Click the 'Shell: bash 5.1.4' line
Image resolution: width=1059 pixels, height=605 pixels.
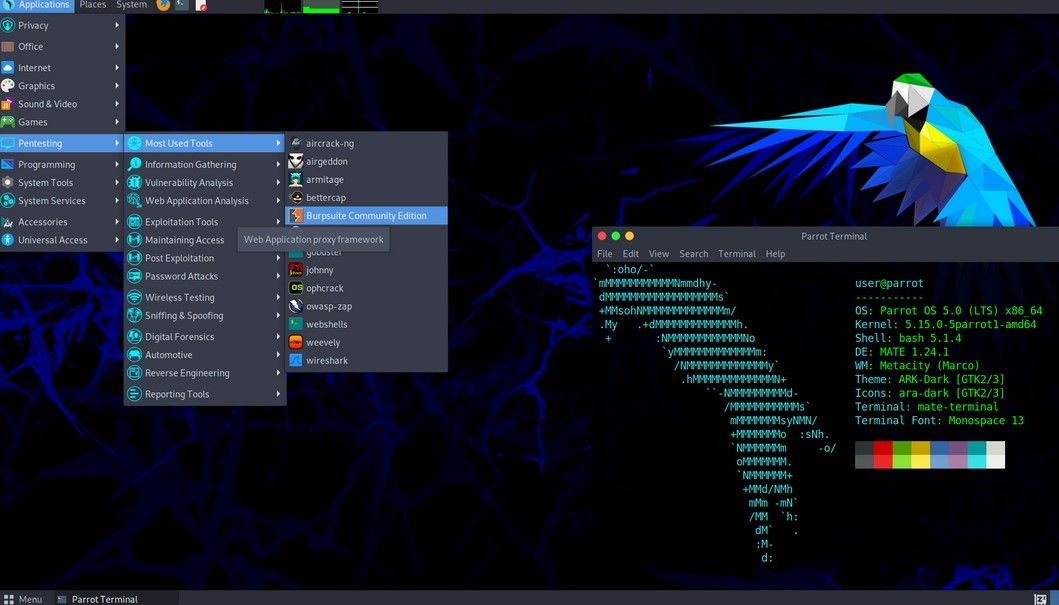tap(908, 338)
